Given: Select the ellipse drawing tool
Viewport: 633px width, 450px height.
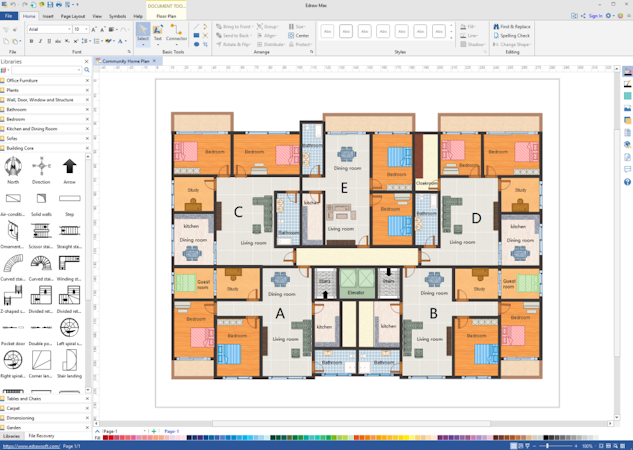Looking at the screenshot, I should coord(196,44).
